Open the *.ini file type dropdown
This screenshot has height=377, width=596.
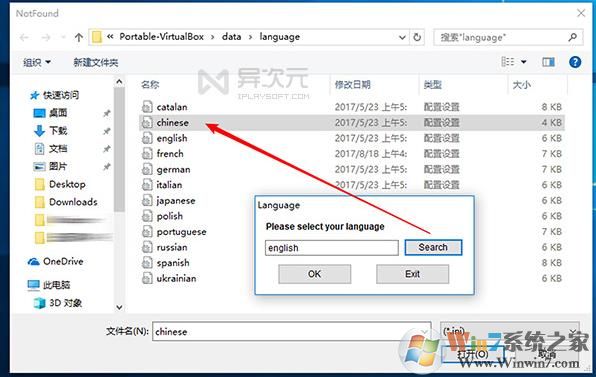(509, 331)
